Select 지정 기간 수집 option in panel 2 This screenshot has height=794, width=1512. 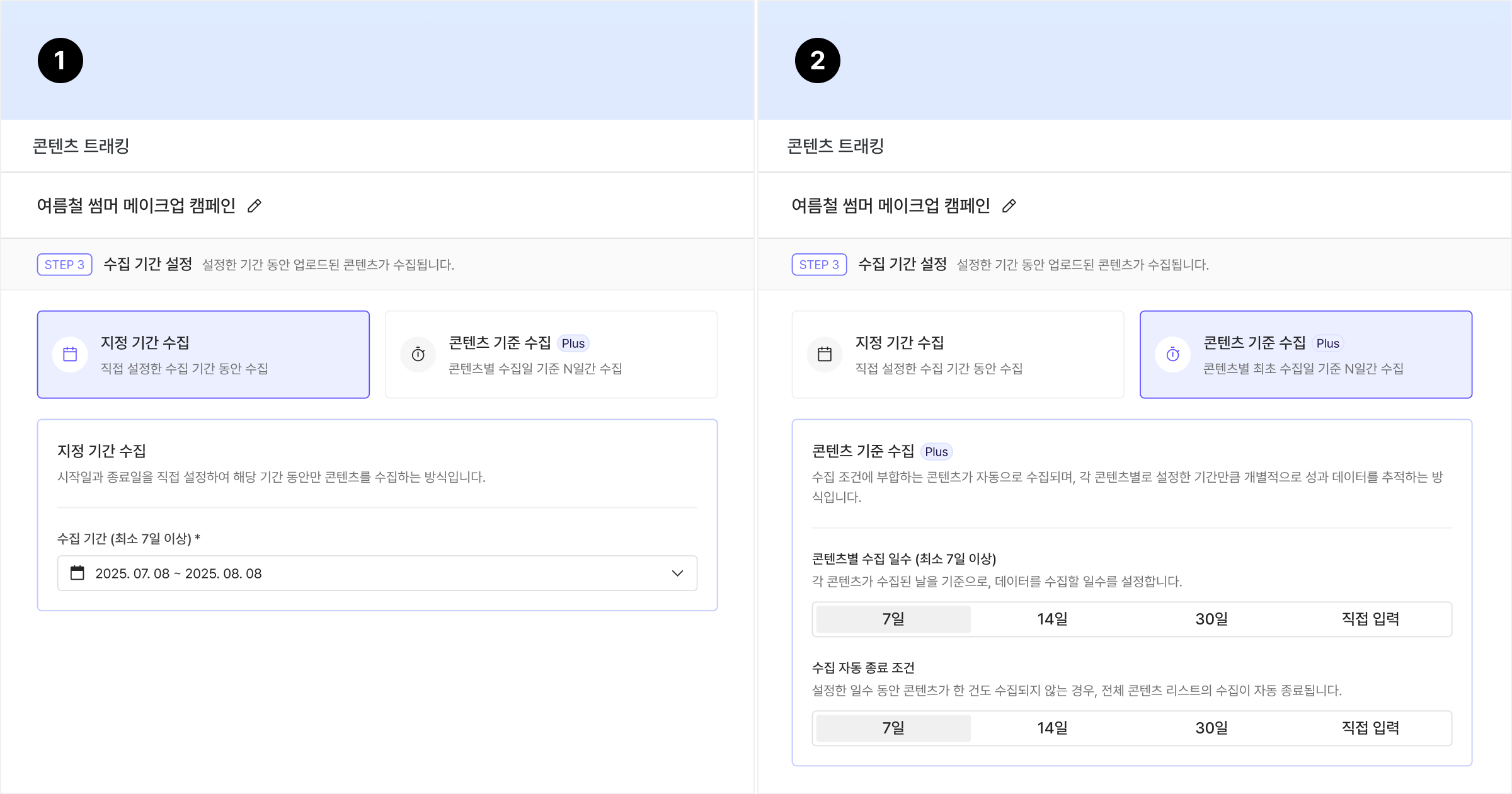tap(958, 354)
